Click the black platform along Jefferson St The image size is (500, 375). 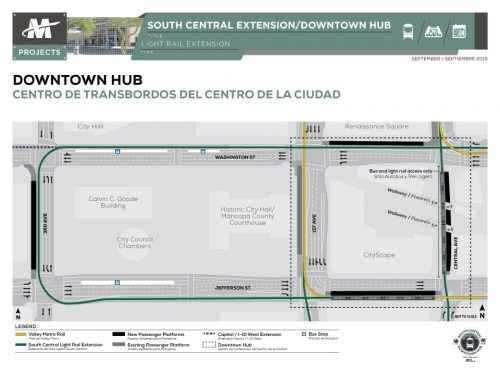[x=383, y=293]
